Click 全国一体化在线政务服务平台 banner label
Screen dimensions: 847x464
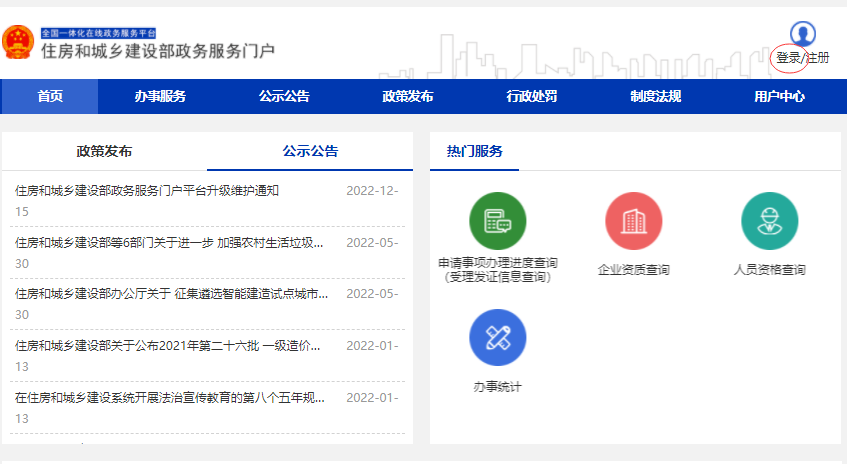tap(99, 33)
